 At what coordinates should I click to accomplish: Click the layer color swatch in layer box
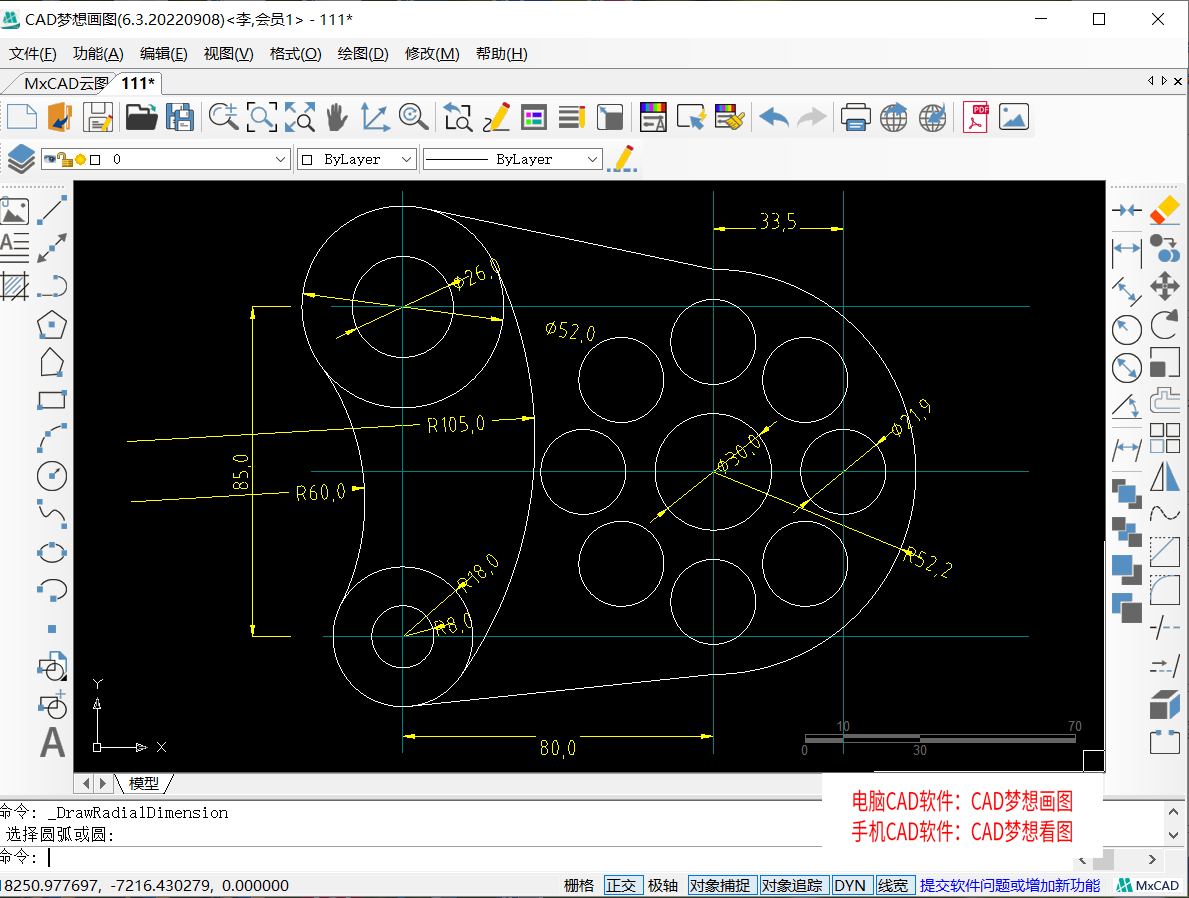pos(95,159)
